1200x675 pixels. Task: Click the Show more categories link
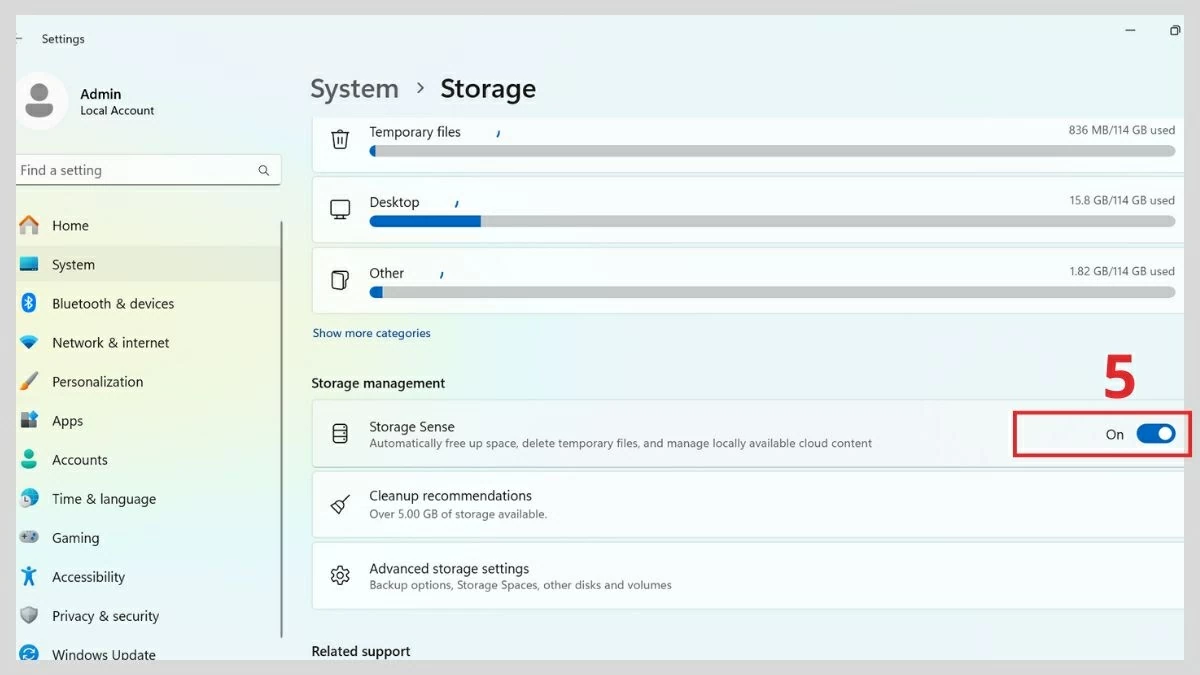371,332
